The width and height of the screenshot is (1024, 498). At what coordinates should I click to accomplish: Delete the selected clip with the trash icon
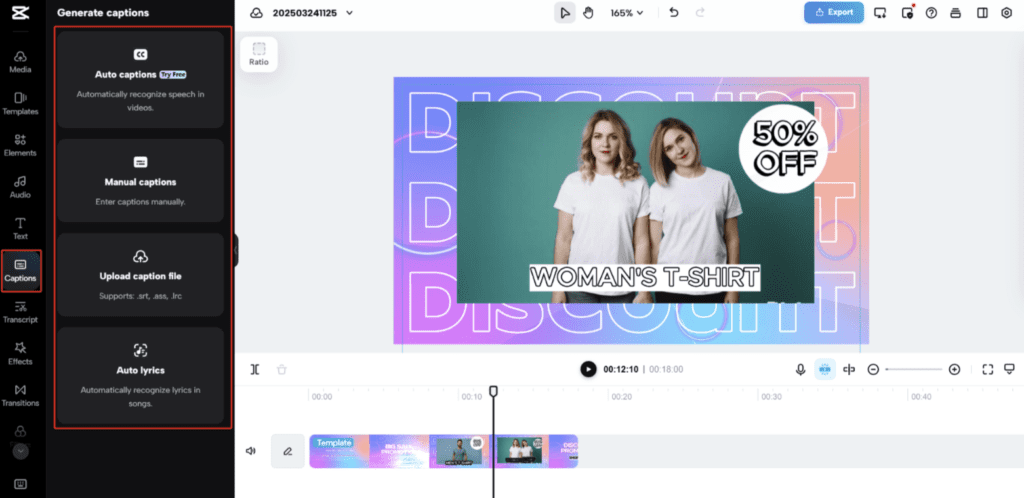[281, 369]
